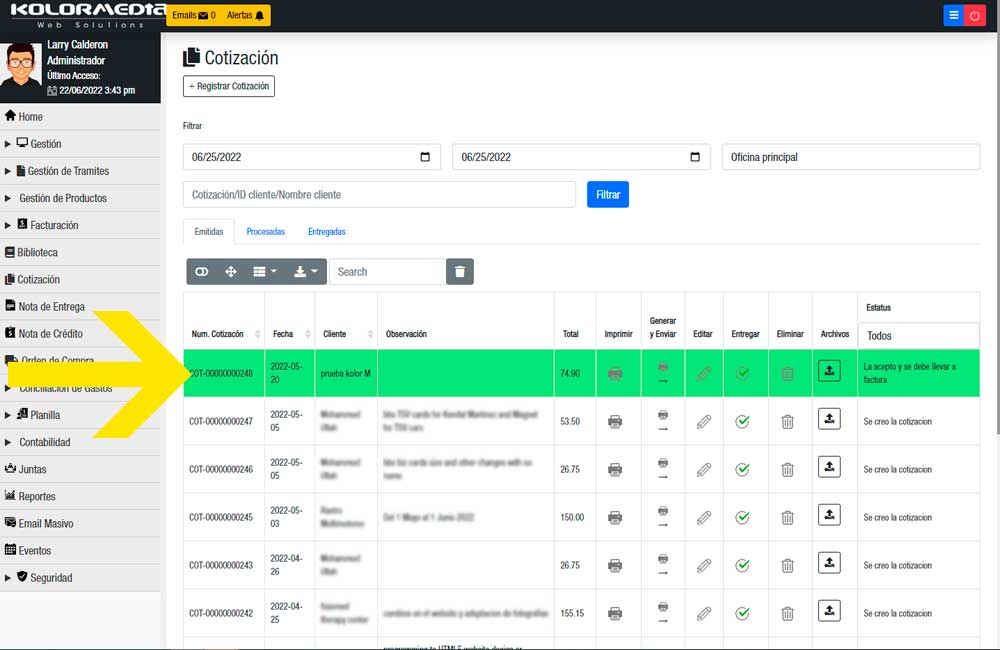Upload files for quotation COT-00000000245
The height and width of the screenshot is (650, 1000).
click(x=829, y=514)
